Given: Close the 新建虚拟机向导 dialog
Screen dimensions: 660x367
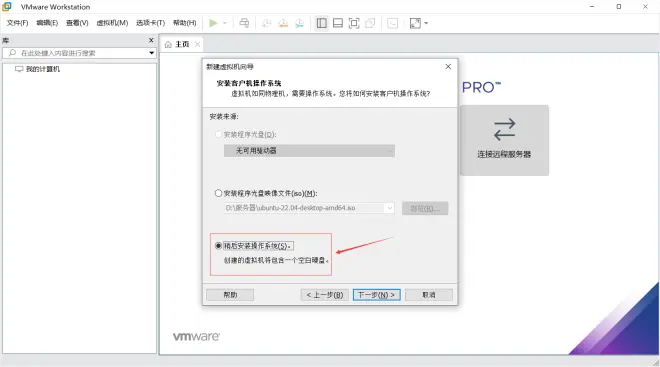Looking at the screenshot, I should (x=448, y=66).
